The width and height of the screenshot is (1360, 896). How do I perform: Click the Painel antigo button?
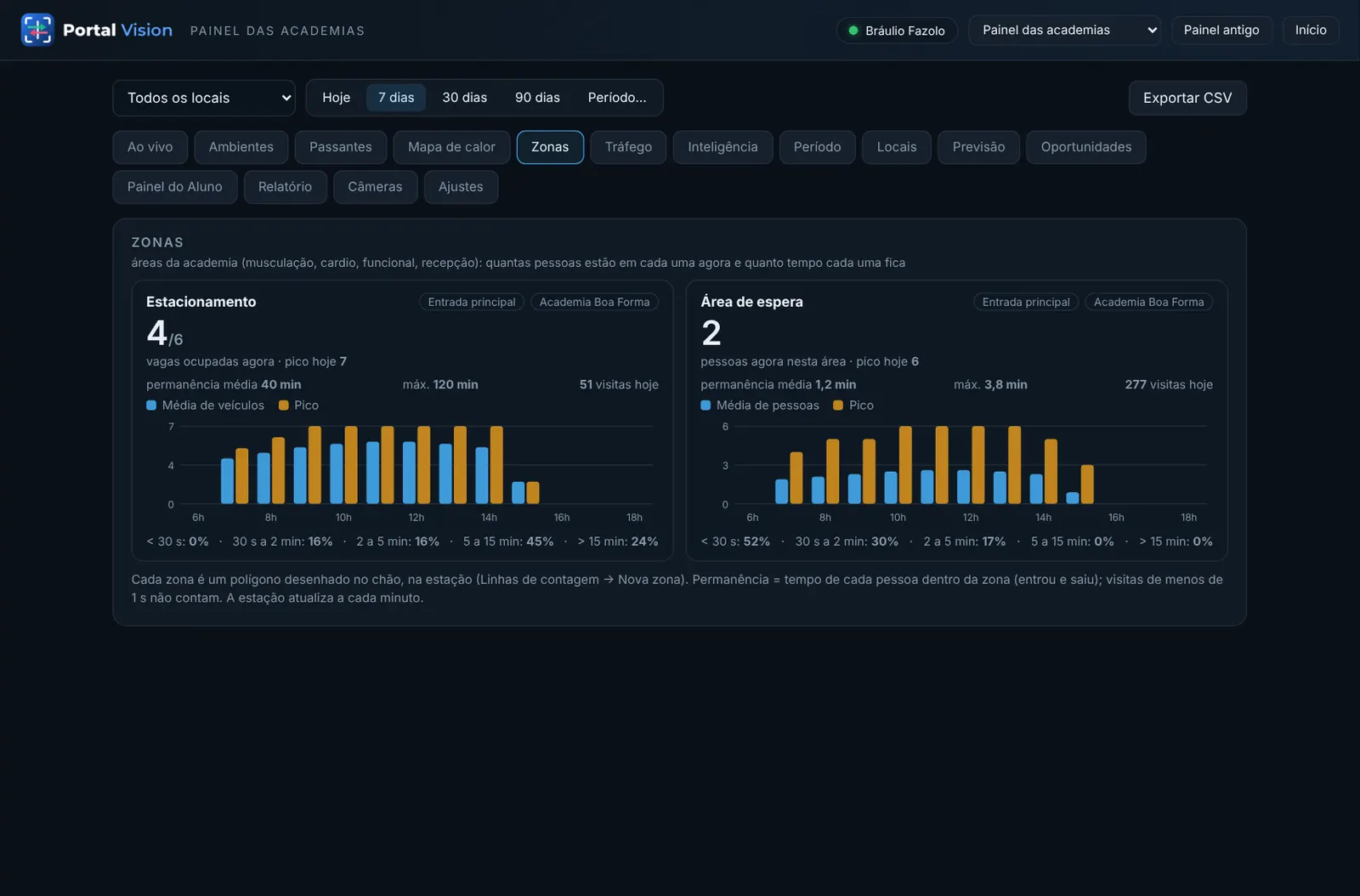pyautogui.click(x=1221, y=31)
